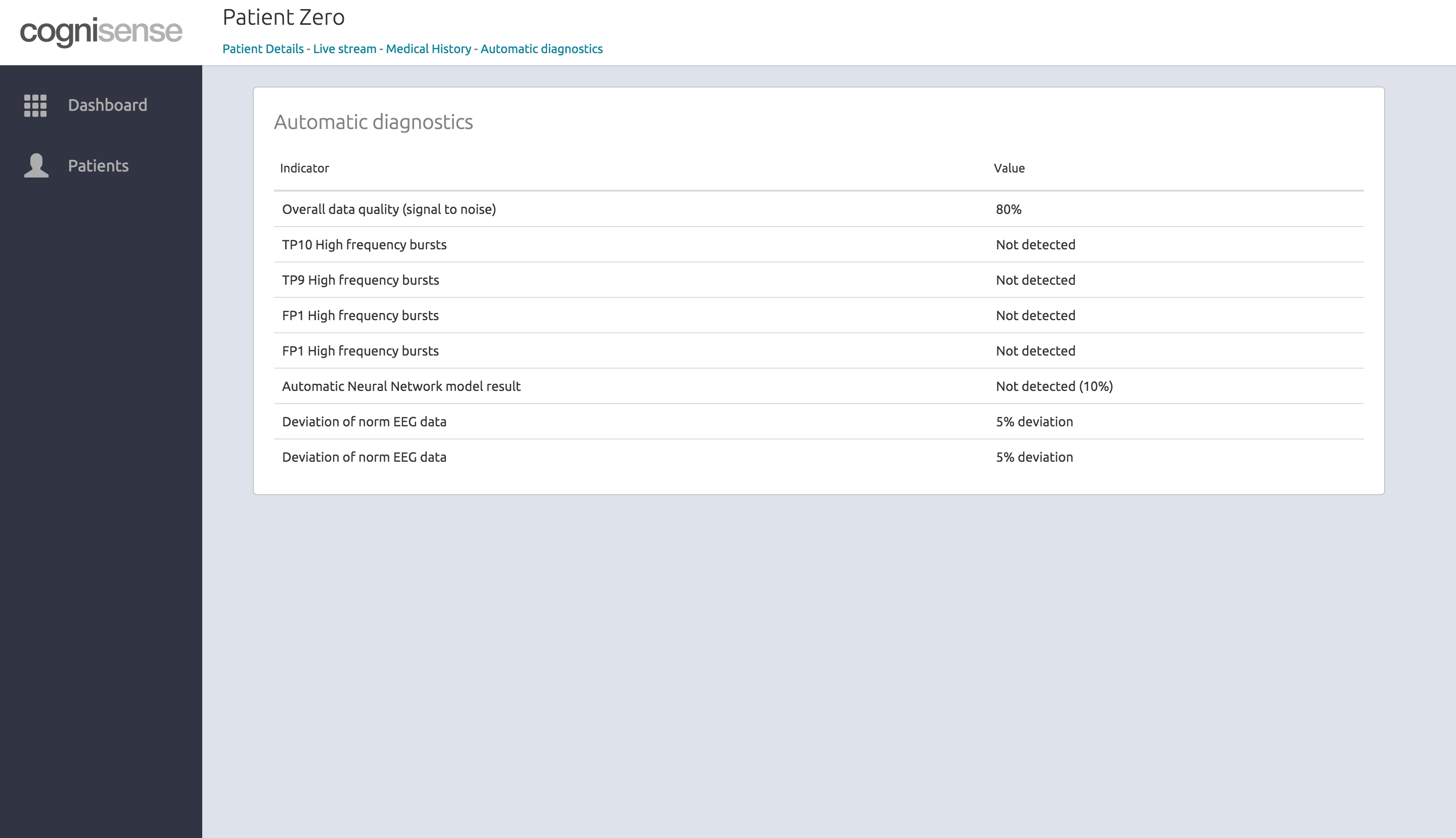Click the Automatic diagnostics panel title
Screen dimensions: 1456x838
click(373, 122)
